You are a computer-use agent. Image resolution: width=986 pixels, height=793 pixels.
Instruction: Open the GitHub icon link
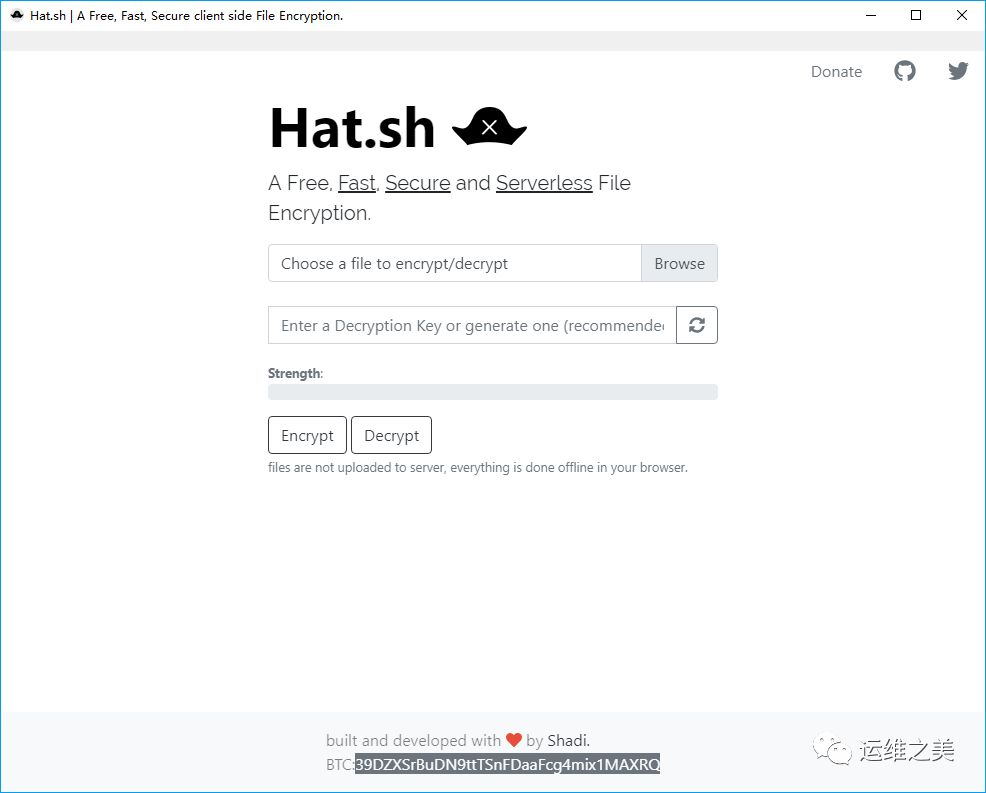[905, 71]
